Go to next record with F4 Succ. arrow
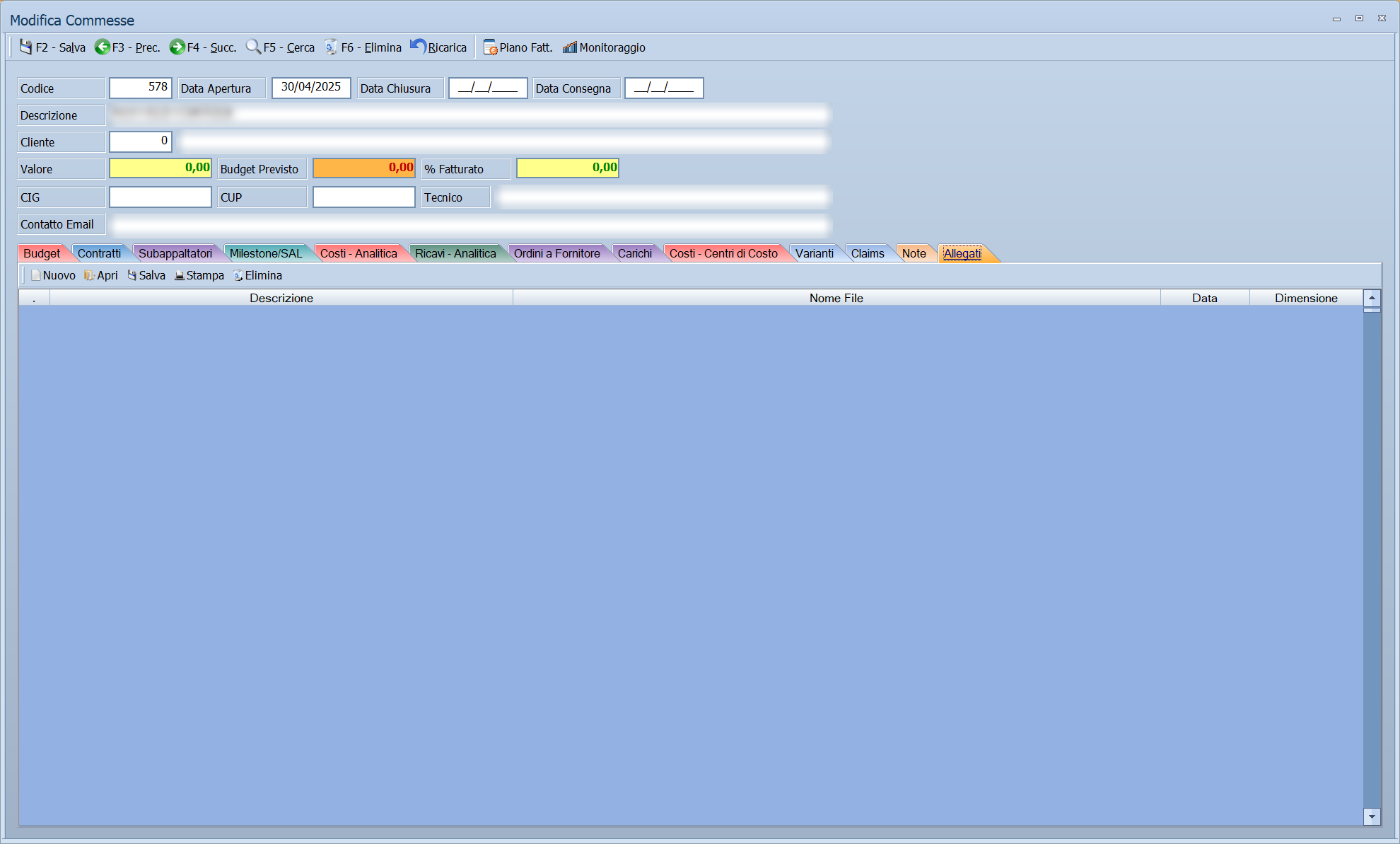Image resolution: width=1400 pixels, height=844 pixels. click(177, 47)
